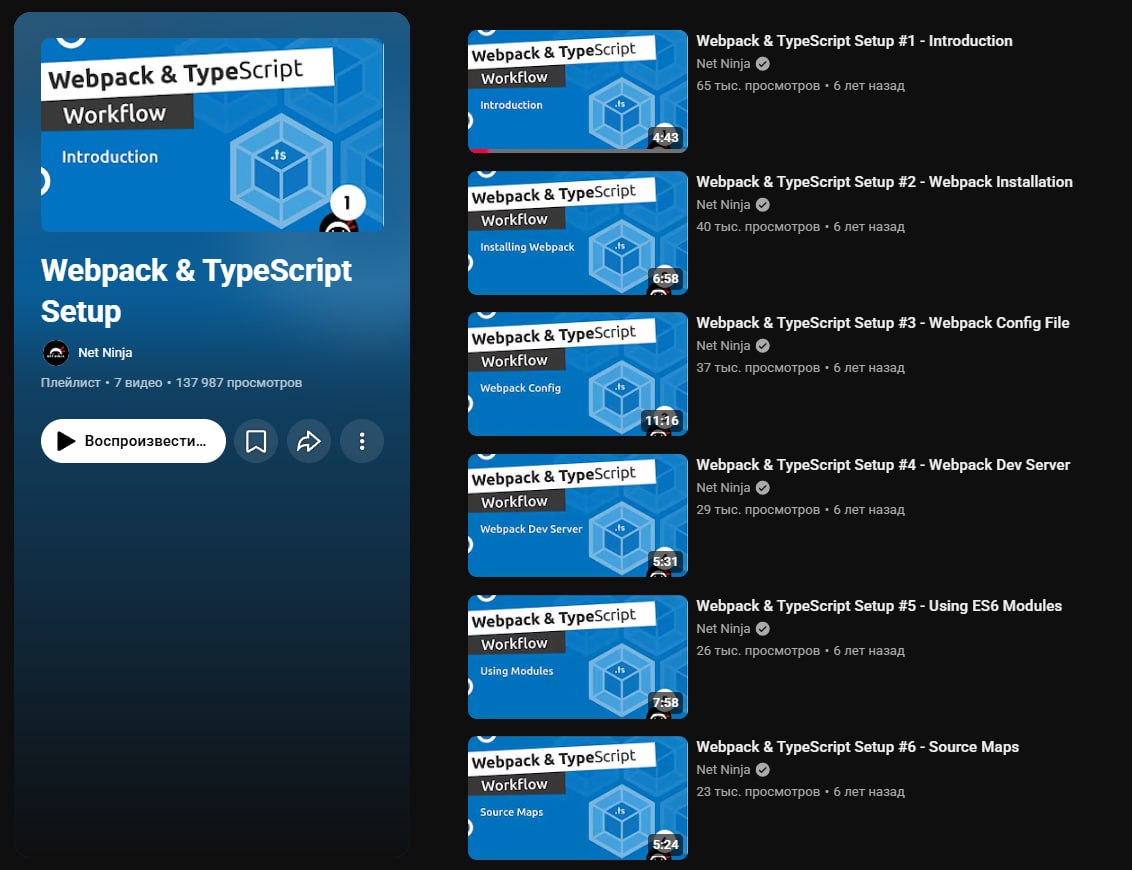This screenshot has height=870, width=1132.
Task: Click the 11:16 duration badge
Action: click(662, 420)
